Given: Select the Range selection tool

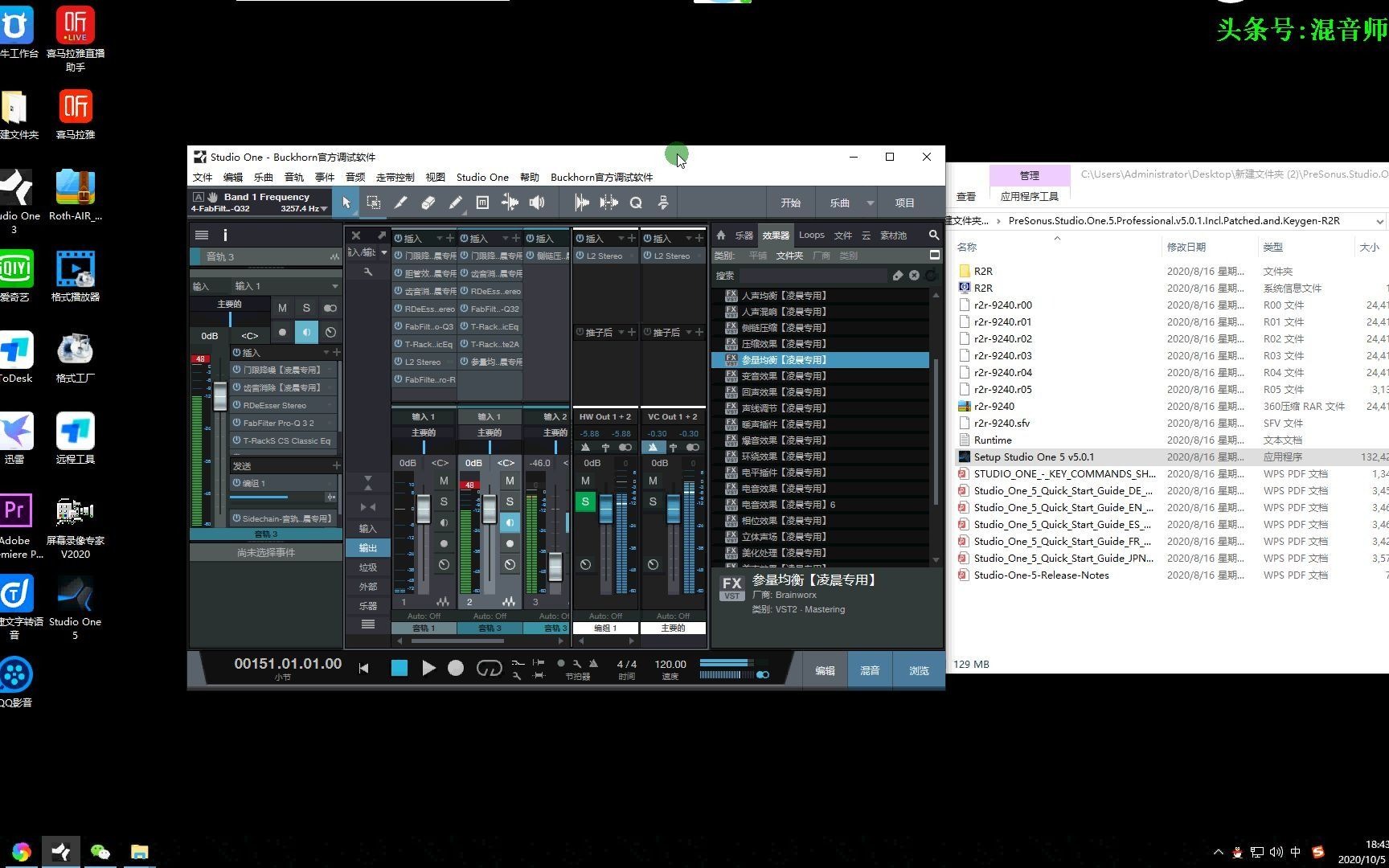Looking at the screenshot, I should pyautogui.click(x=374, y=203).
